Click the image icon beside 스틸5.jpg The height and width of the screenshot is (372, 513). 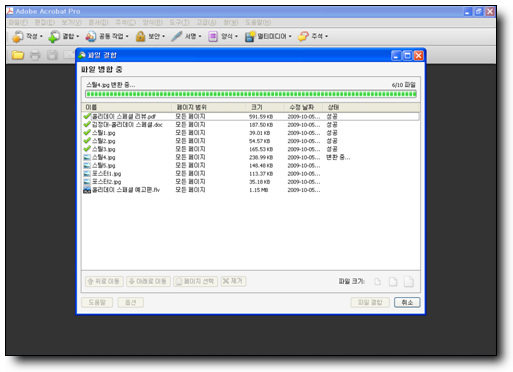(87, 165)
